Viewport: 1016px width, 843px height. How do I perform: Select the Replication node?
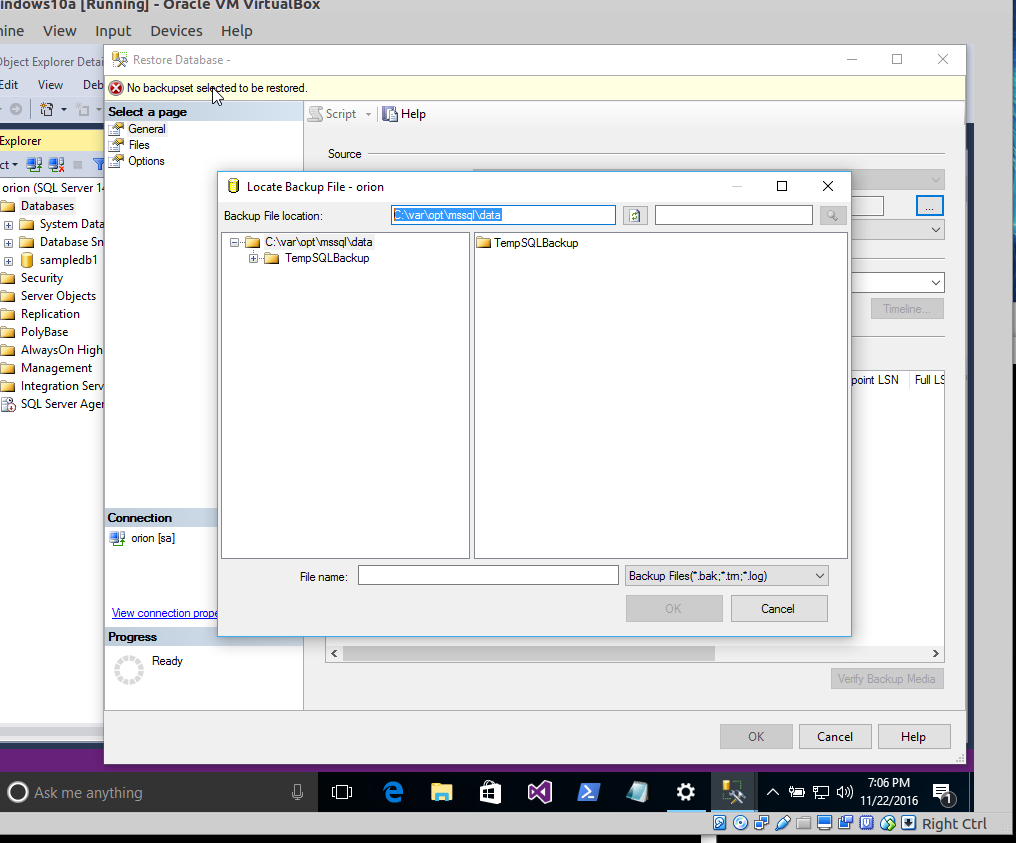(50, 314)
